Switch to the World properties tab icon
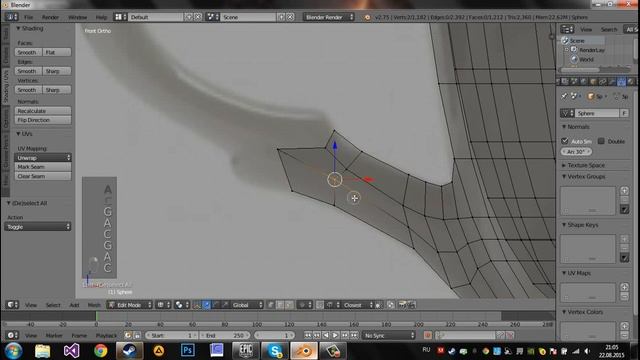The image size is (640, 360). pos(583,82)
